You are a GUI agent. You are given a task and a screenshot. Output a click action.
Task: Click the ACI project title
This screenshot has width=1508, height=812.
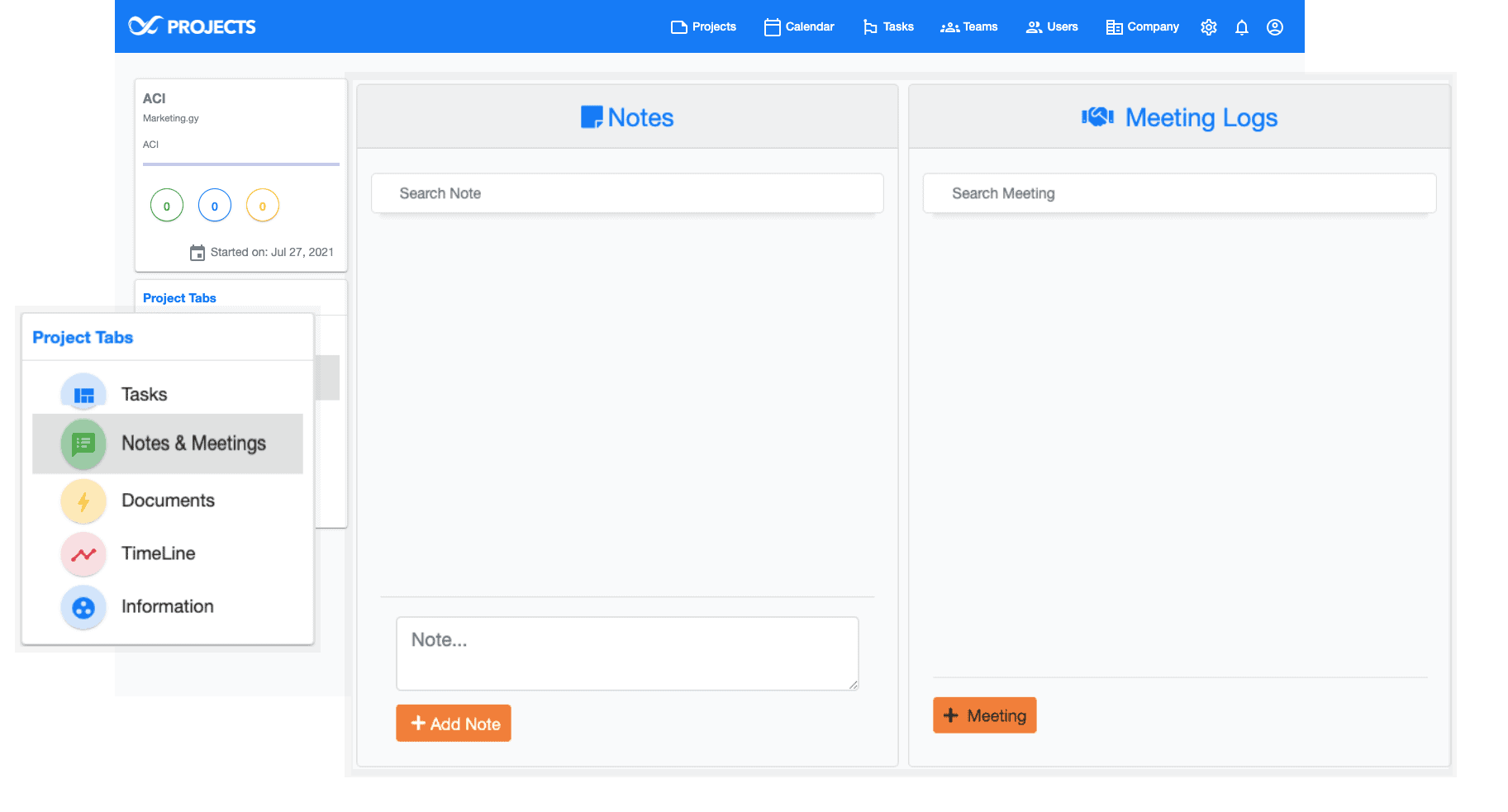coord(155,98)
